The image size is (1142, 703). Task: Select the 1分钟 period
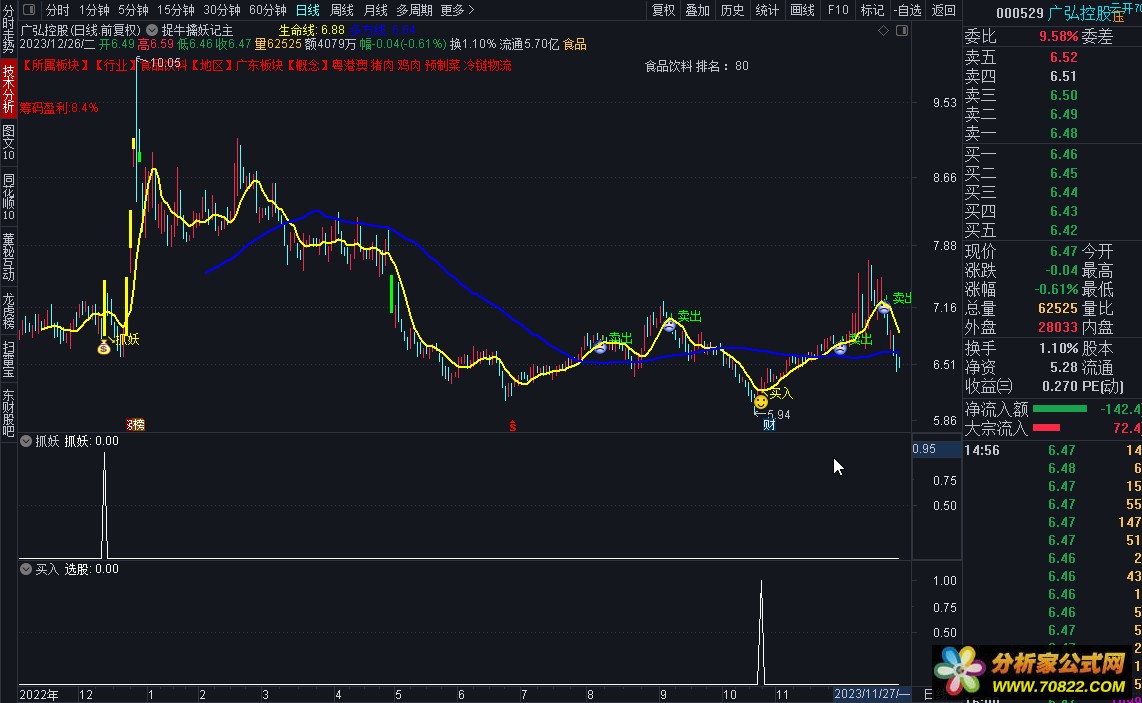pos(94,9)
